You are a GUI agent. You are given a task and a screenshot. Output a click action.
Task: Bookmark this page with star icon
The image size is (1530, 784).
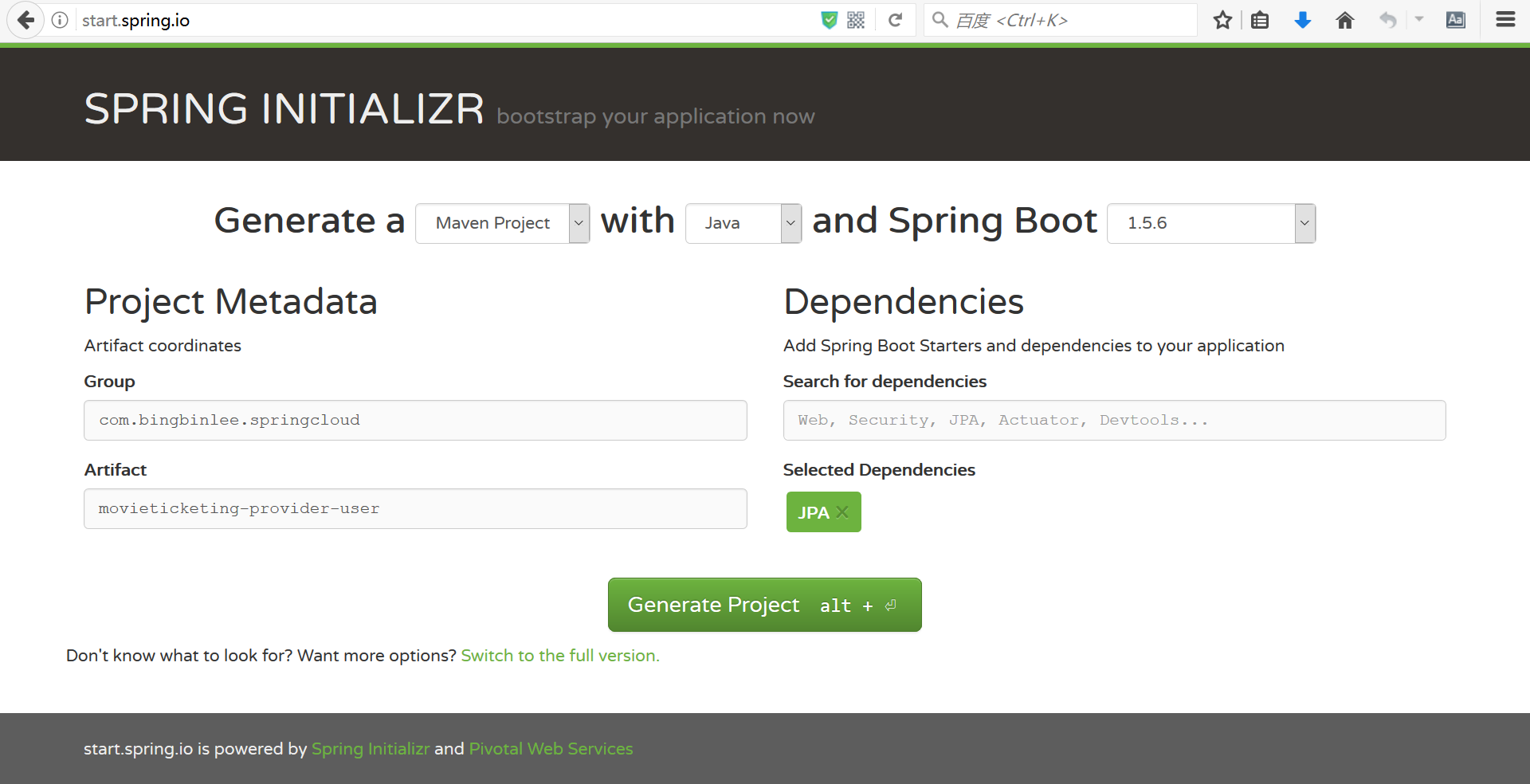pyautogui.click(x=1222, y=20)
